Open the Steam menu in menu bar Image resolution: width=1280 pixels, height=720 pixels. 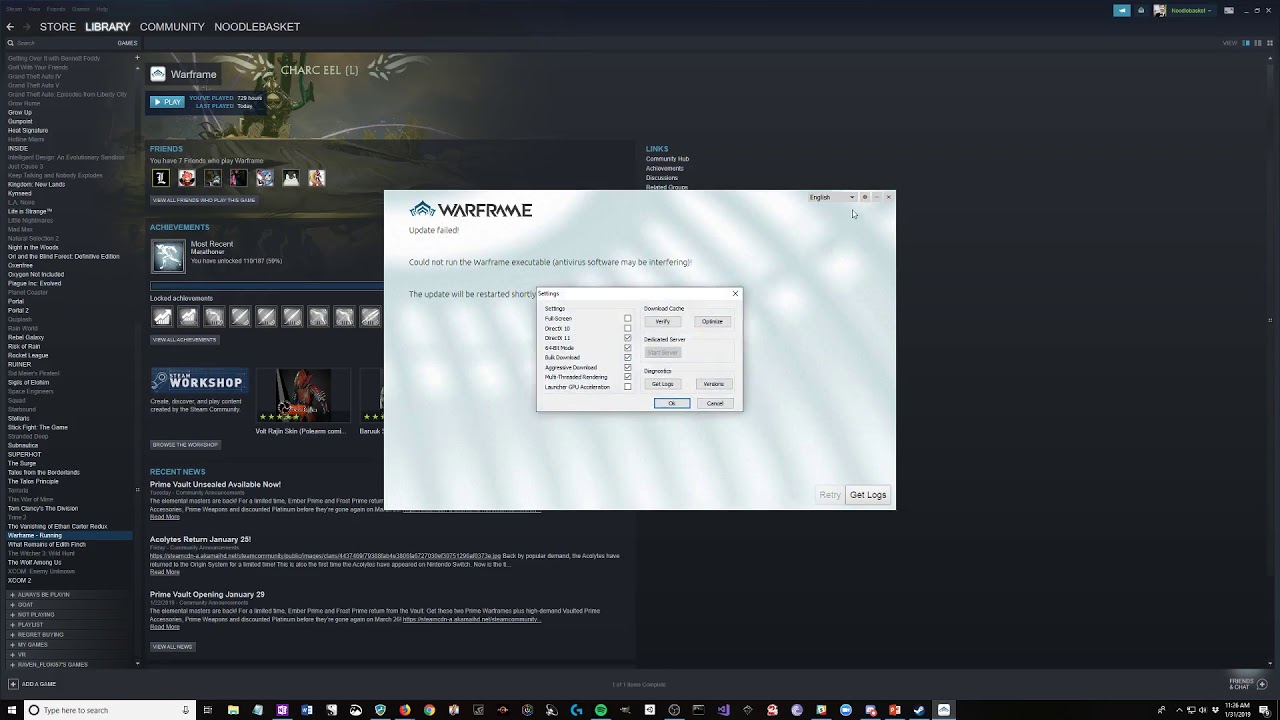[14, 9]
